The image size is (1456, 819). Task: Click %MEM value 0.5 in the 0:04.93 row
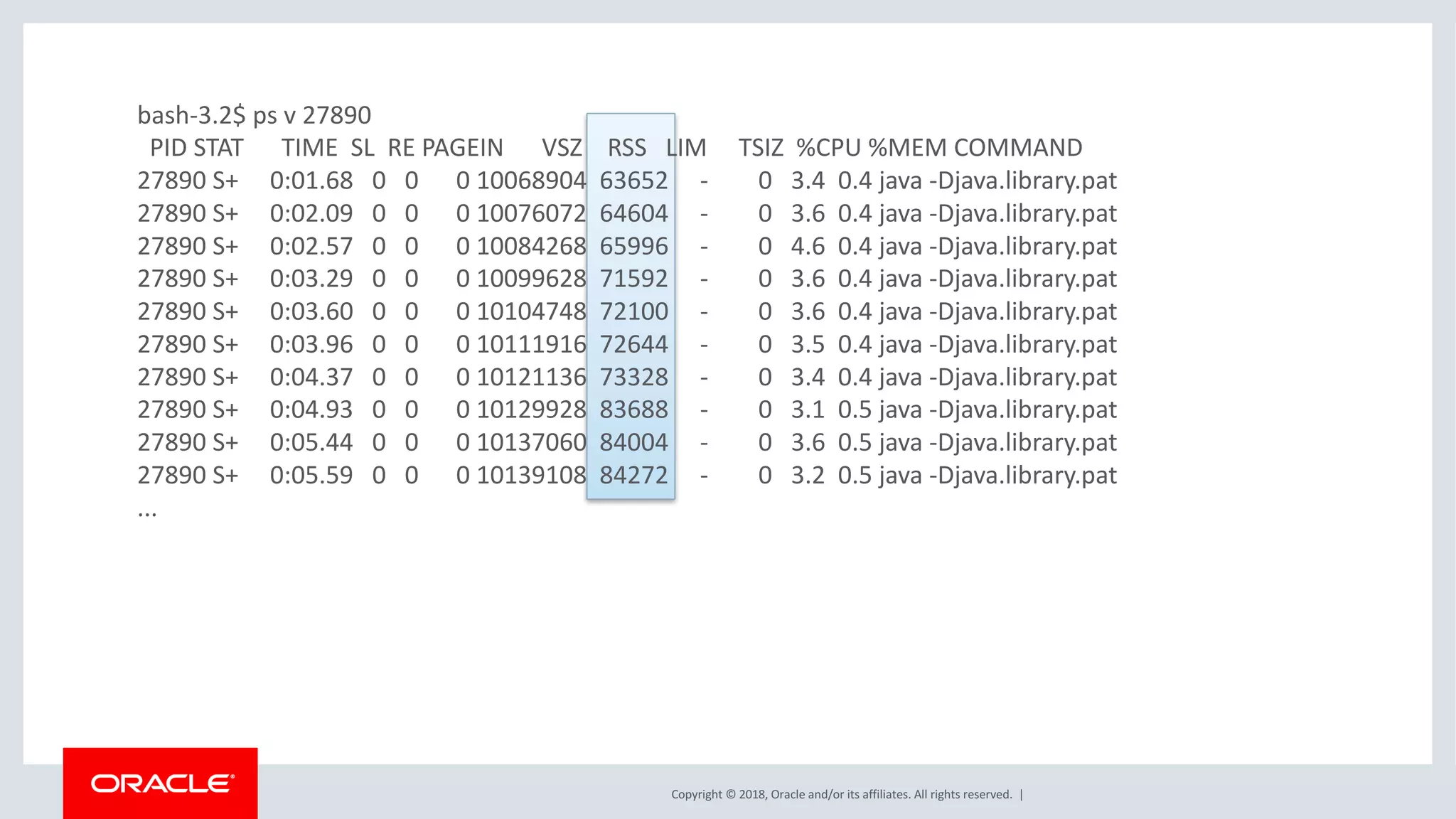(855, 409)
